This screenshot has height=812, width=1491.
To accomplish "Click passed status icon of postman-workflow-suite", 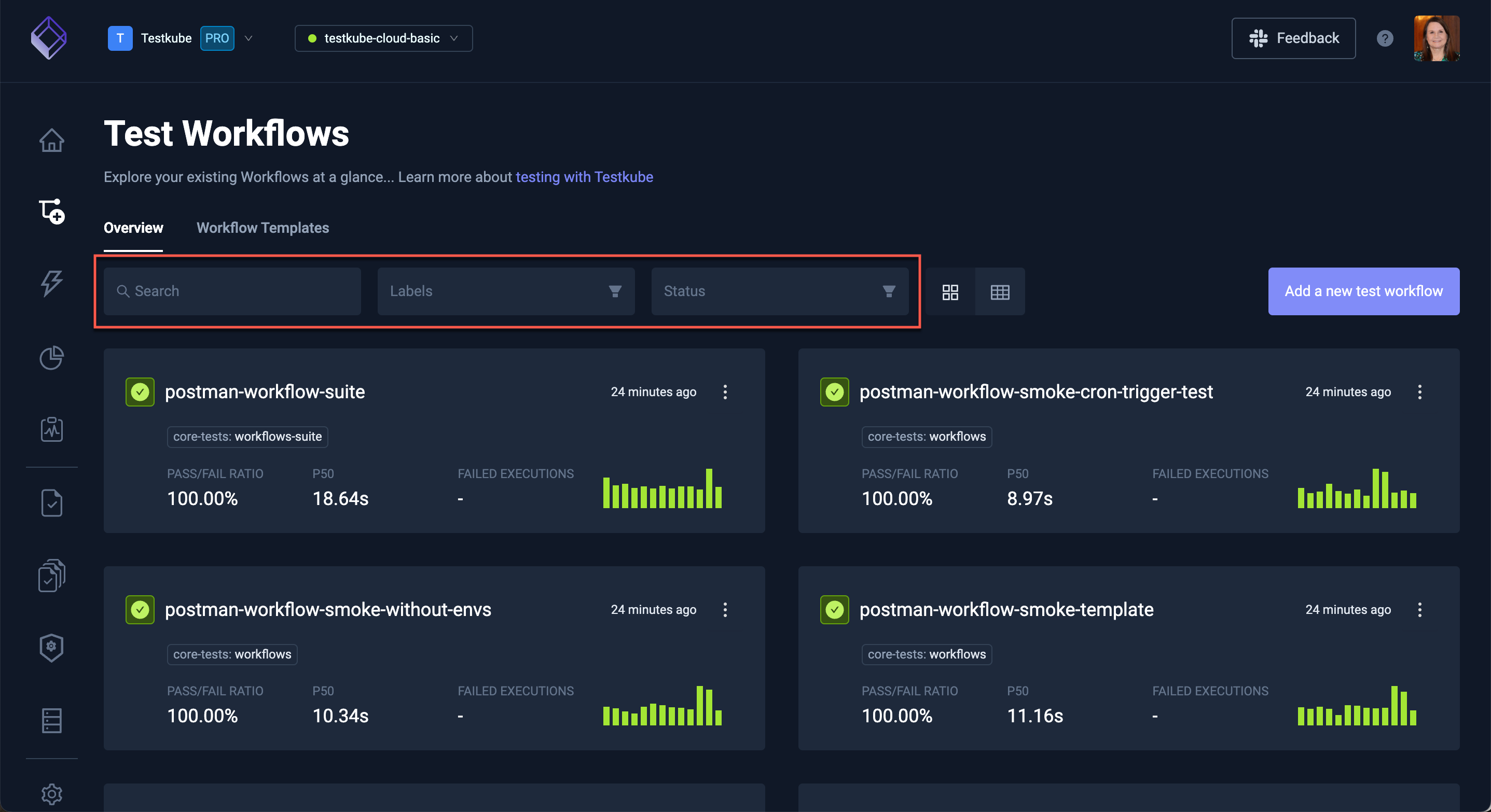I will 140,392.
